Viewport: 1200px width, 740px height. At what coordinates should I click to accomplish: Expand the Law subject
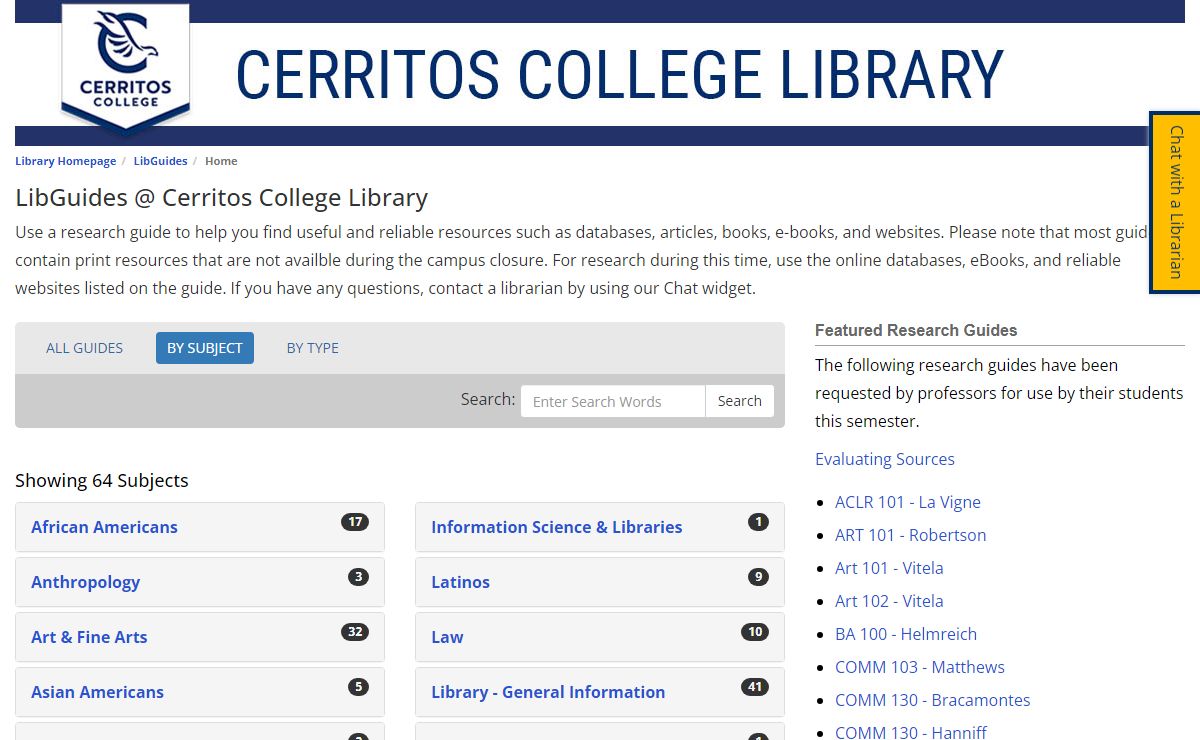600,637
